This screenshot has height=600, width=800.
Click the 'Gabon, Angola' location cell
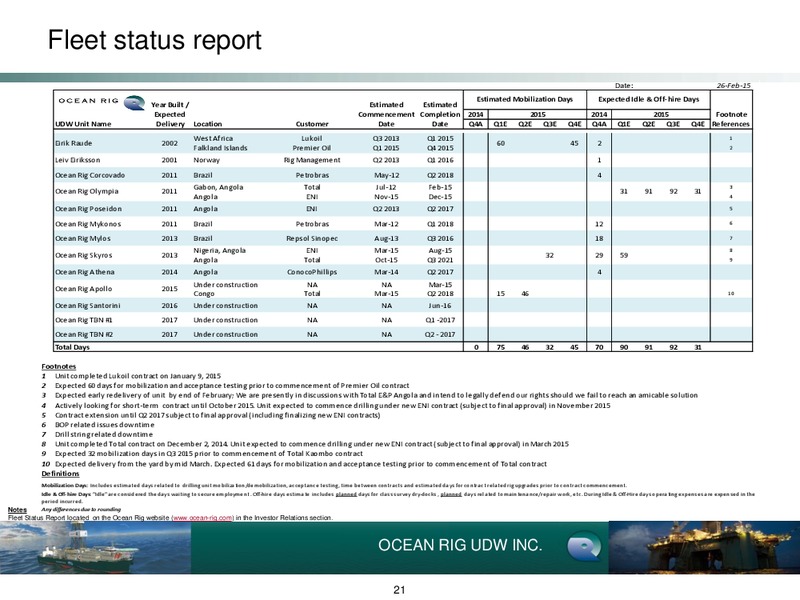pos(218,187)
